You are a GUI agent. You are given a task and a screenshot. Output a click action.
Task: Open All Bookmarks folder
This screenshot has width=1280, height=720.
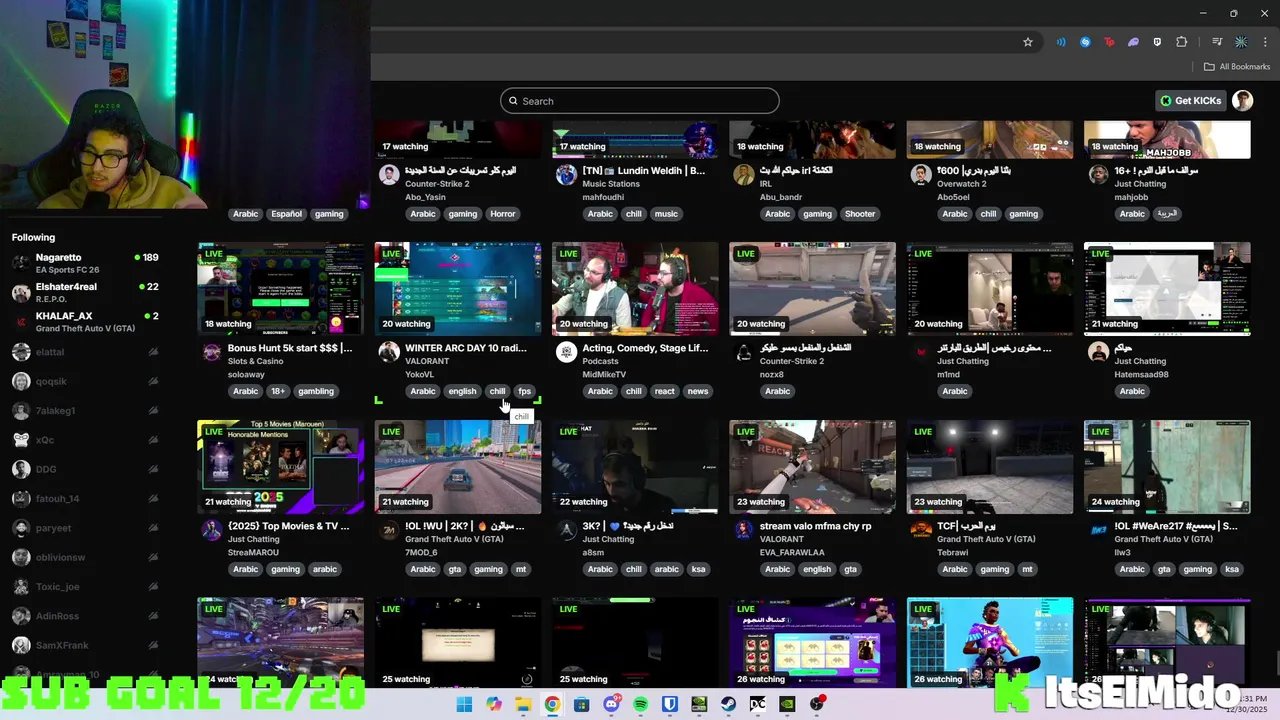(1237, 67)
